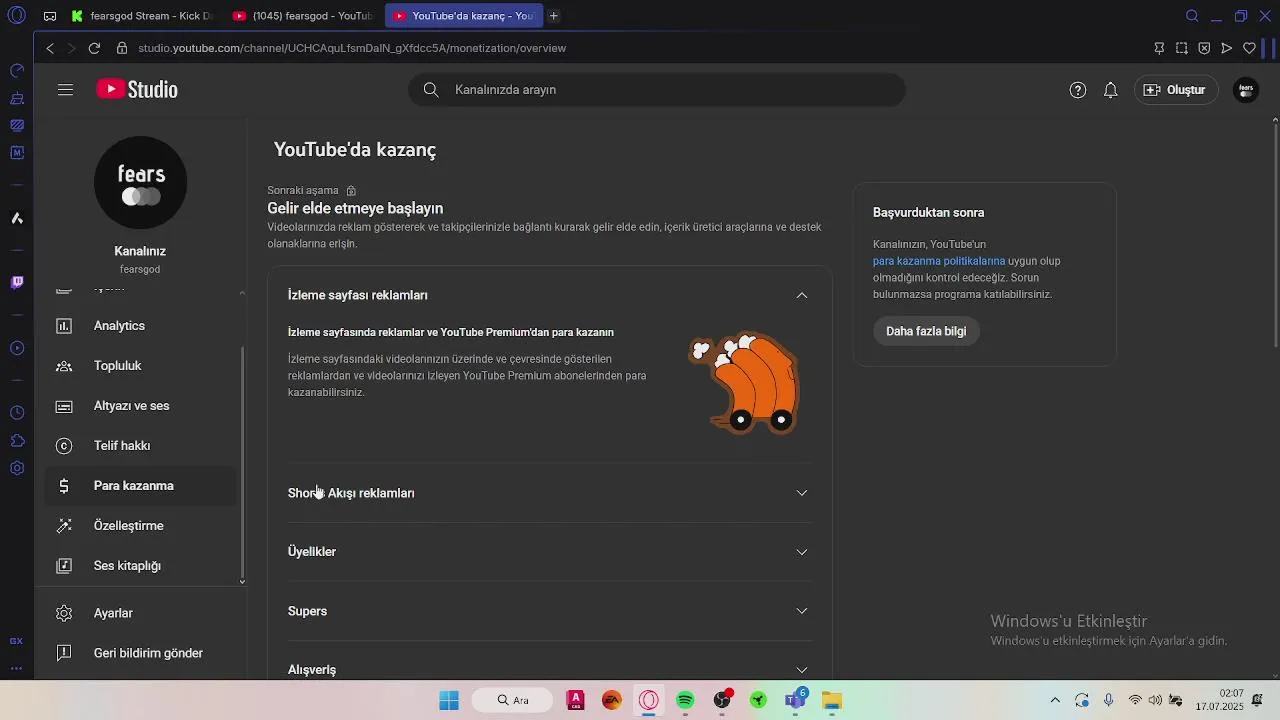Image resolution: width=1280 pixels, height=720 pixels.
Task: Open the Windows Start menu
Action: (449, 700)
